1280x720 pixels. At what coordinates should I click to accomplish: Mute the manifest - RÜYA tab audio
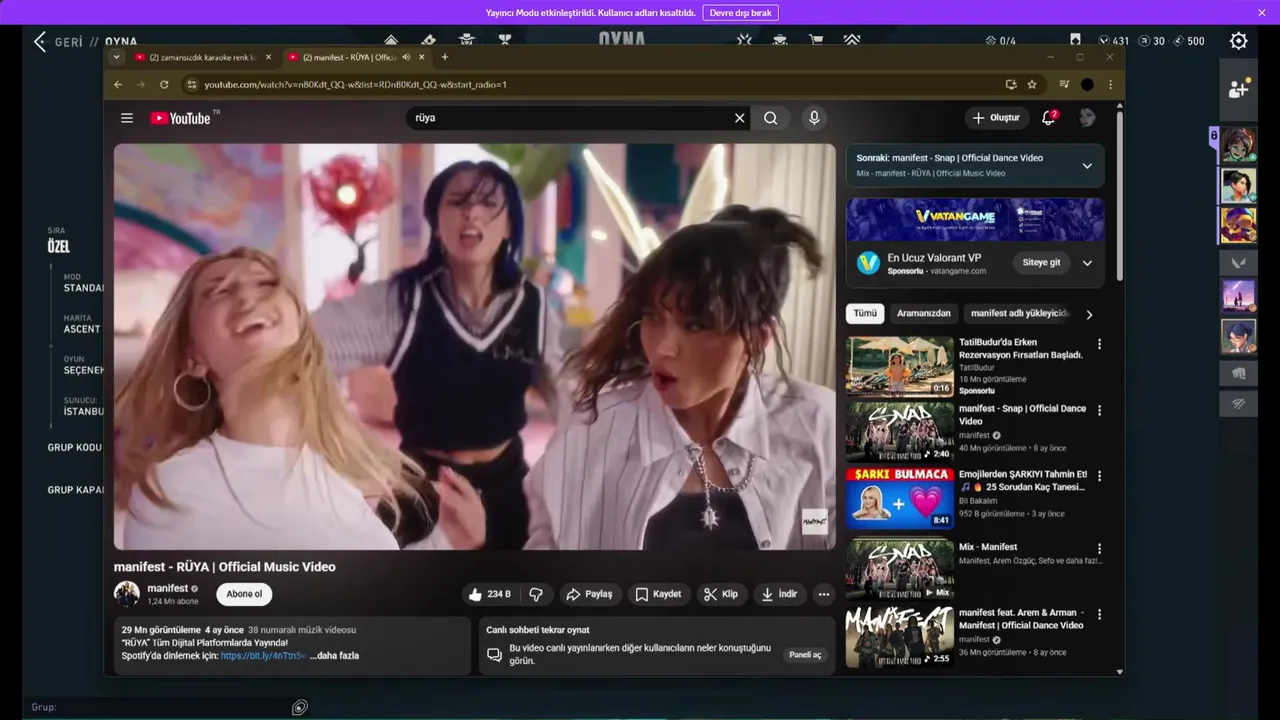(405, 57)
